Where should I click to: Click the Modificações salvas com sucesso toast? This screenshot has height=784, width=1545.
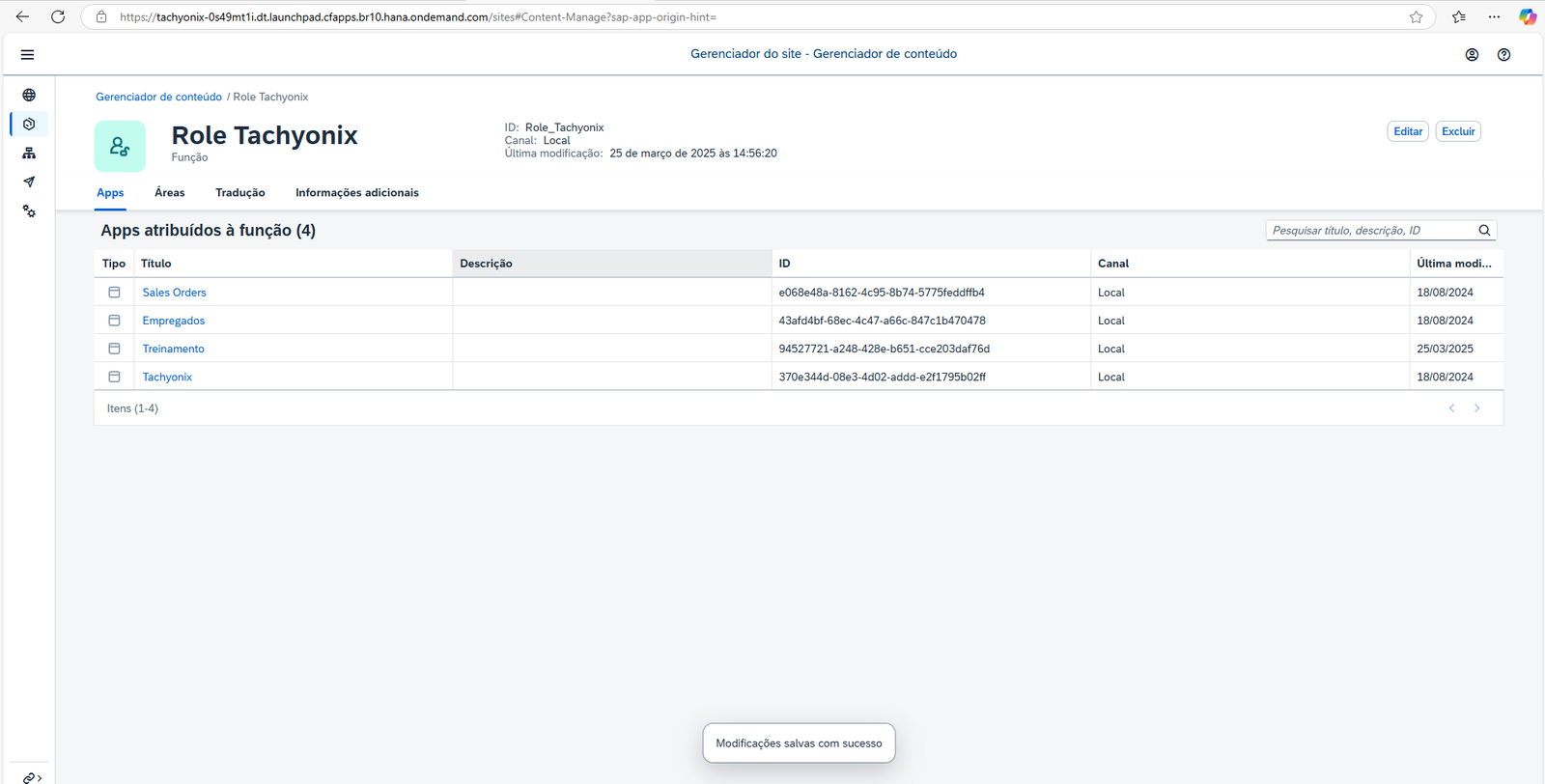(799, 743)
